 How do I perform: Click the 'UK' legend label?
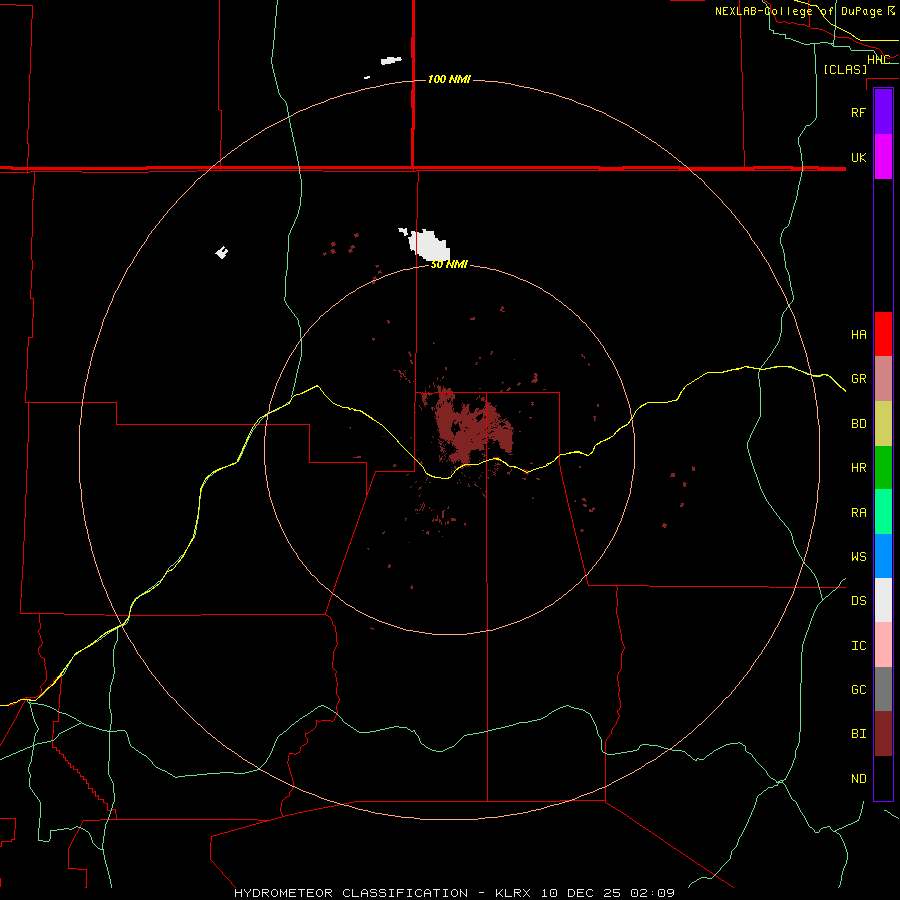[x=858, y=157]
